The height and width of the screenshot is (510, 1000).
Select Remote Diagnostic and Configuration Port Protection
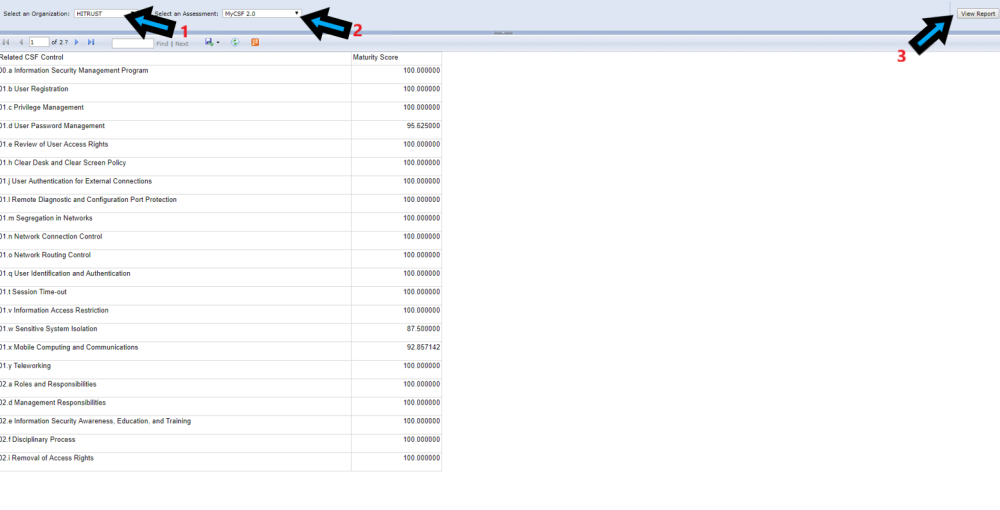click(x=220, y=203)
